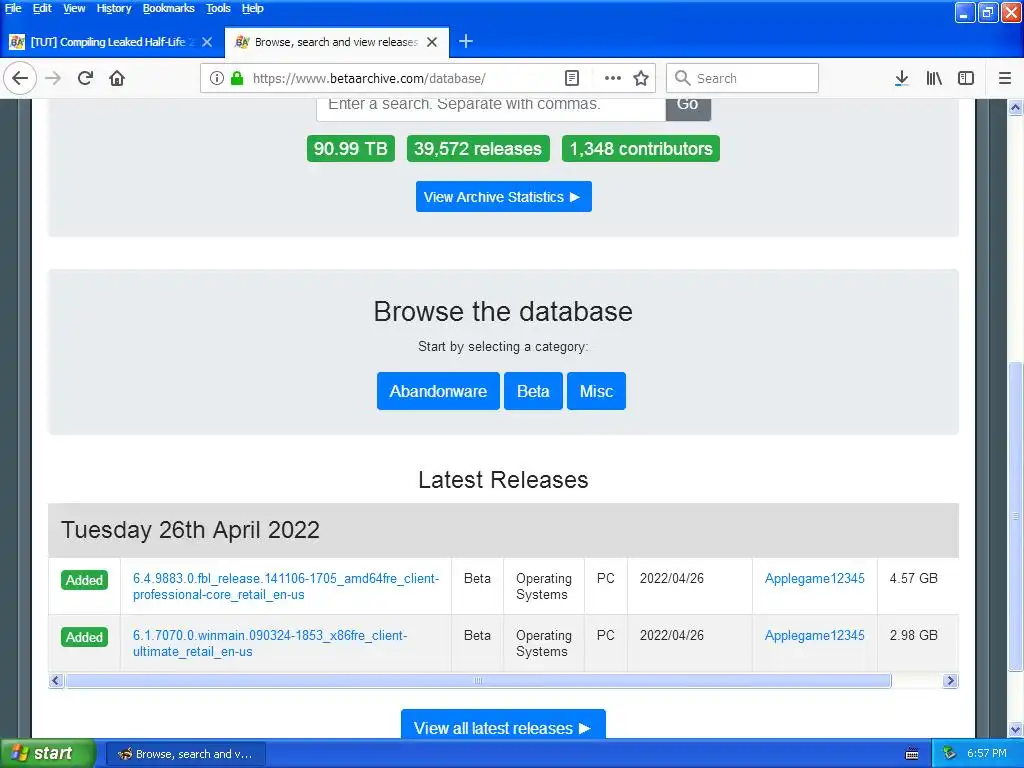Open the library bookshelf icon
Screen dimensions: 1024x768
[x=934, y=78]
